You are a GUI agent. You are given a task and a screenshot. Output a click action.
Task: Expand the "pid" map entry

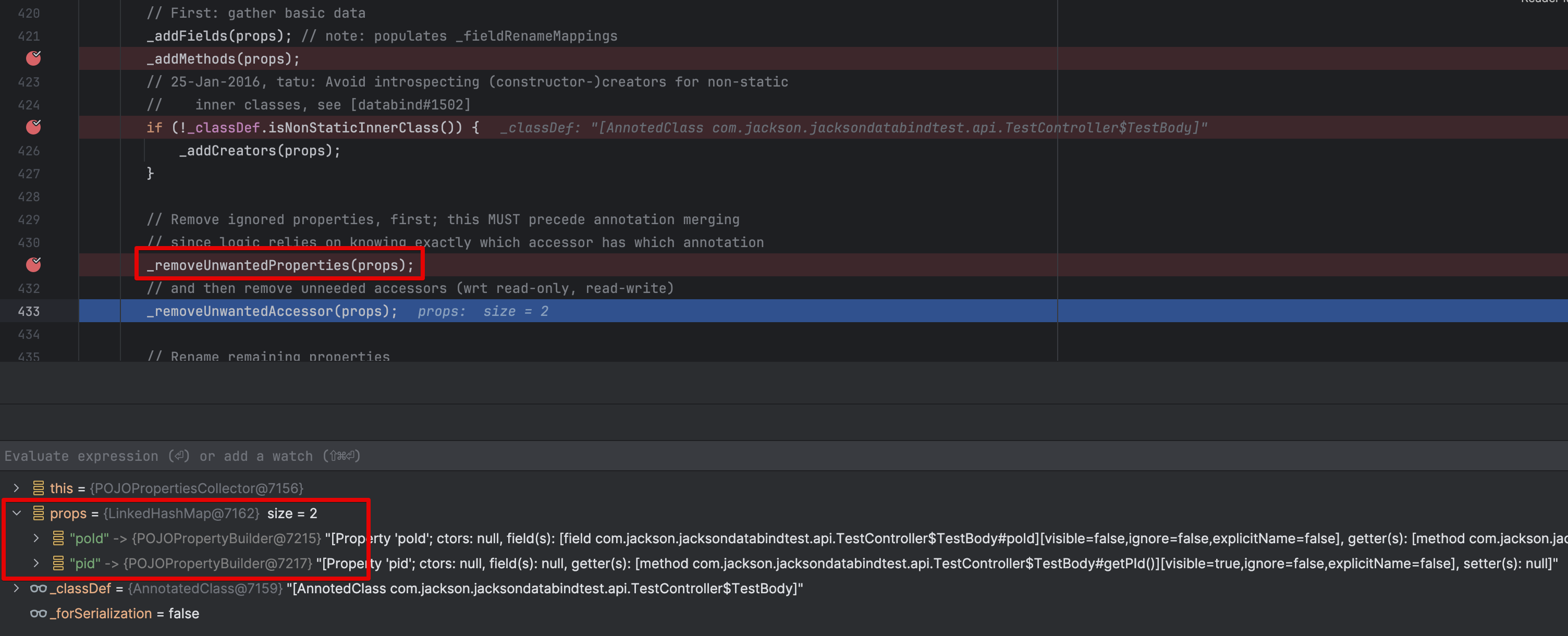(36, 563)
